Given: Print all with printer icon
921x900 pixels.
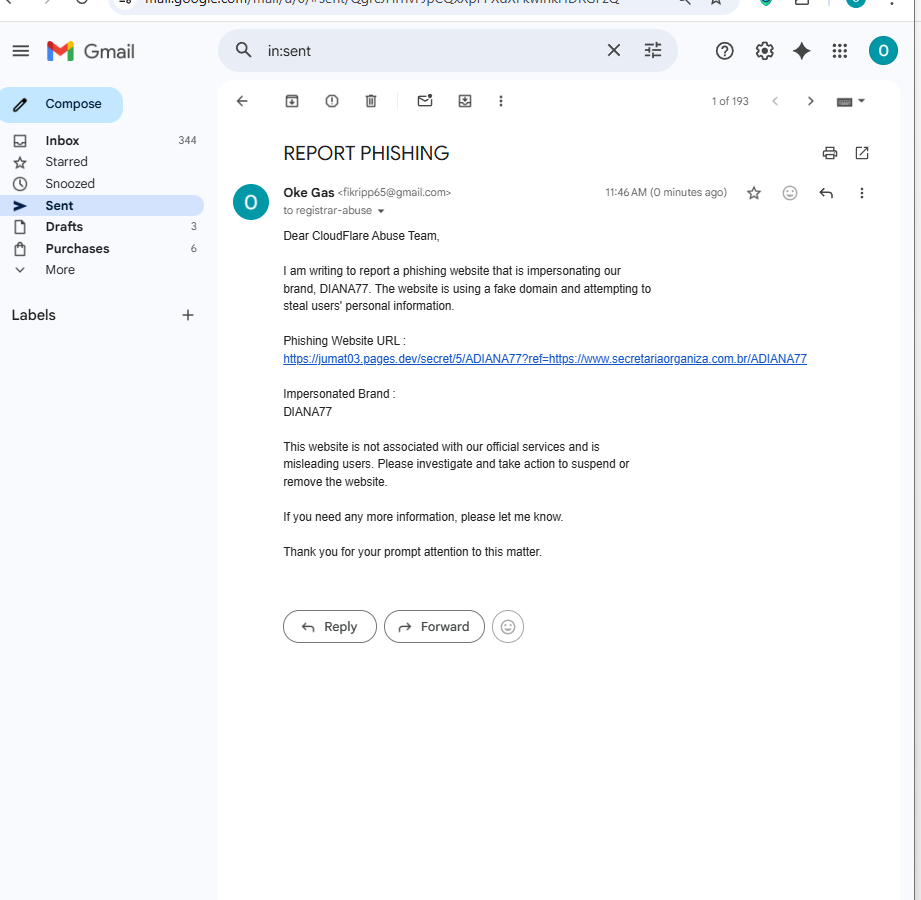Looking at the screenshot, I should click(829, 153).
